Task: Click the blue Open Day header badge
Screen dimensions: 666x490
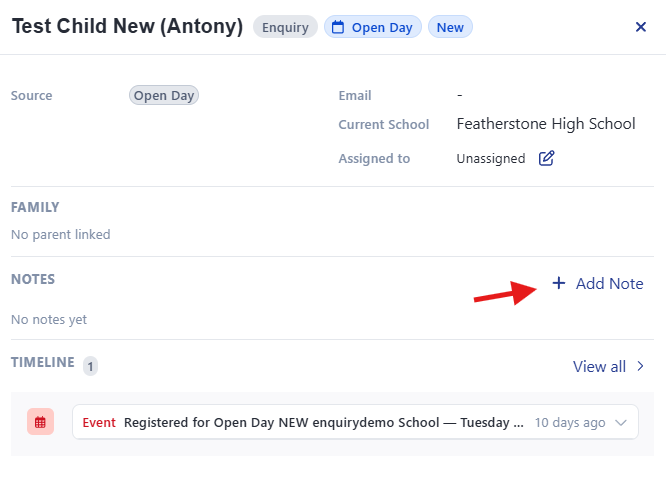Action: (373, 27)
